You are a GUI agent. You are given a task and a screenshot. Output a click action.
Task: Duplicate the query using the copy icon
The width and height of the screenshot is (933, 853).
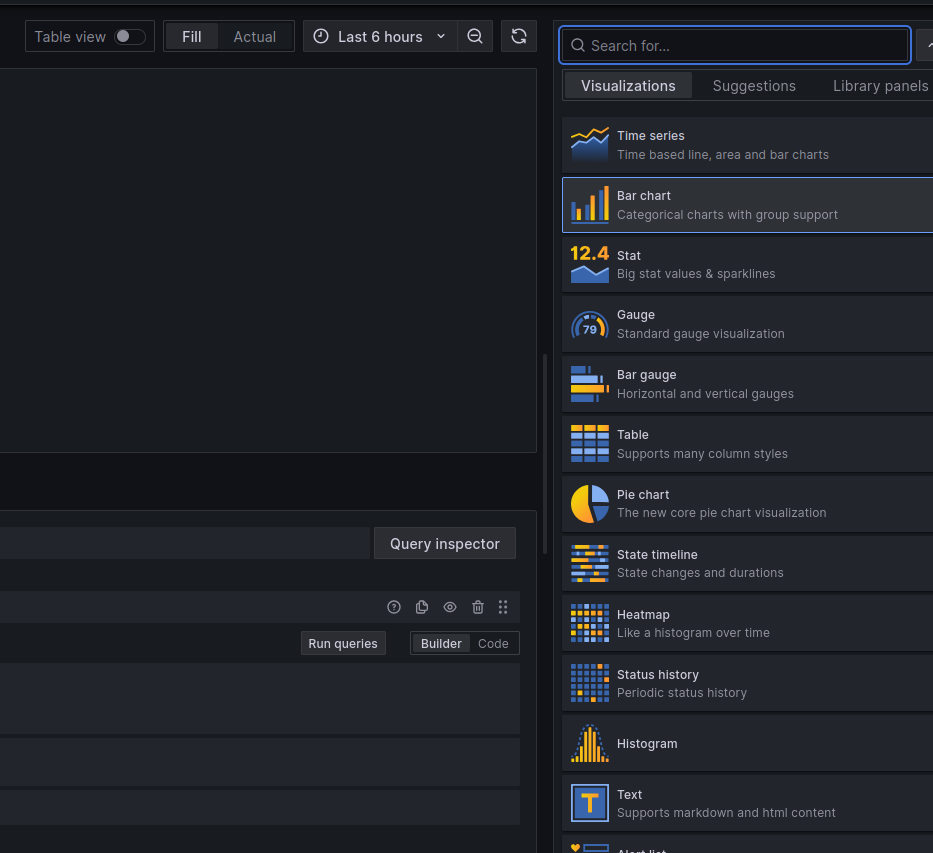422,607
